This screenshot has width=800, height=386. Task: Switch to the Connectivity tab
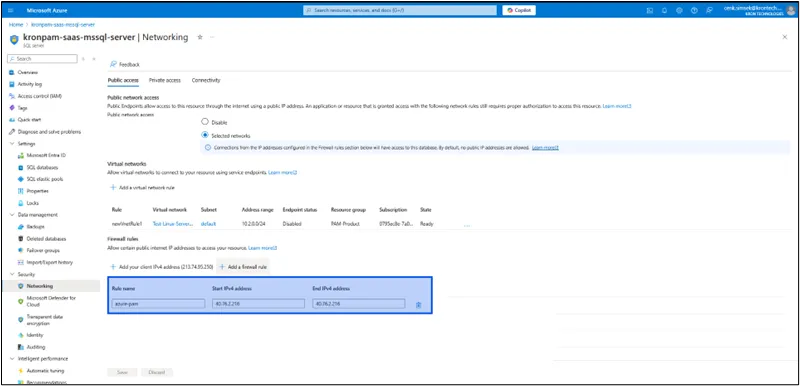click(x=206, y=81)
